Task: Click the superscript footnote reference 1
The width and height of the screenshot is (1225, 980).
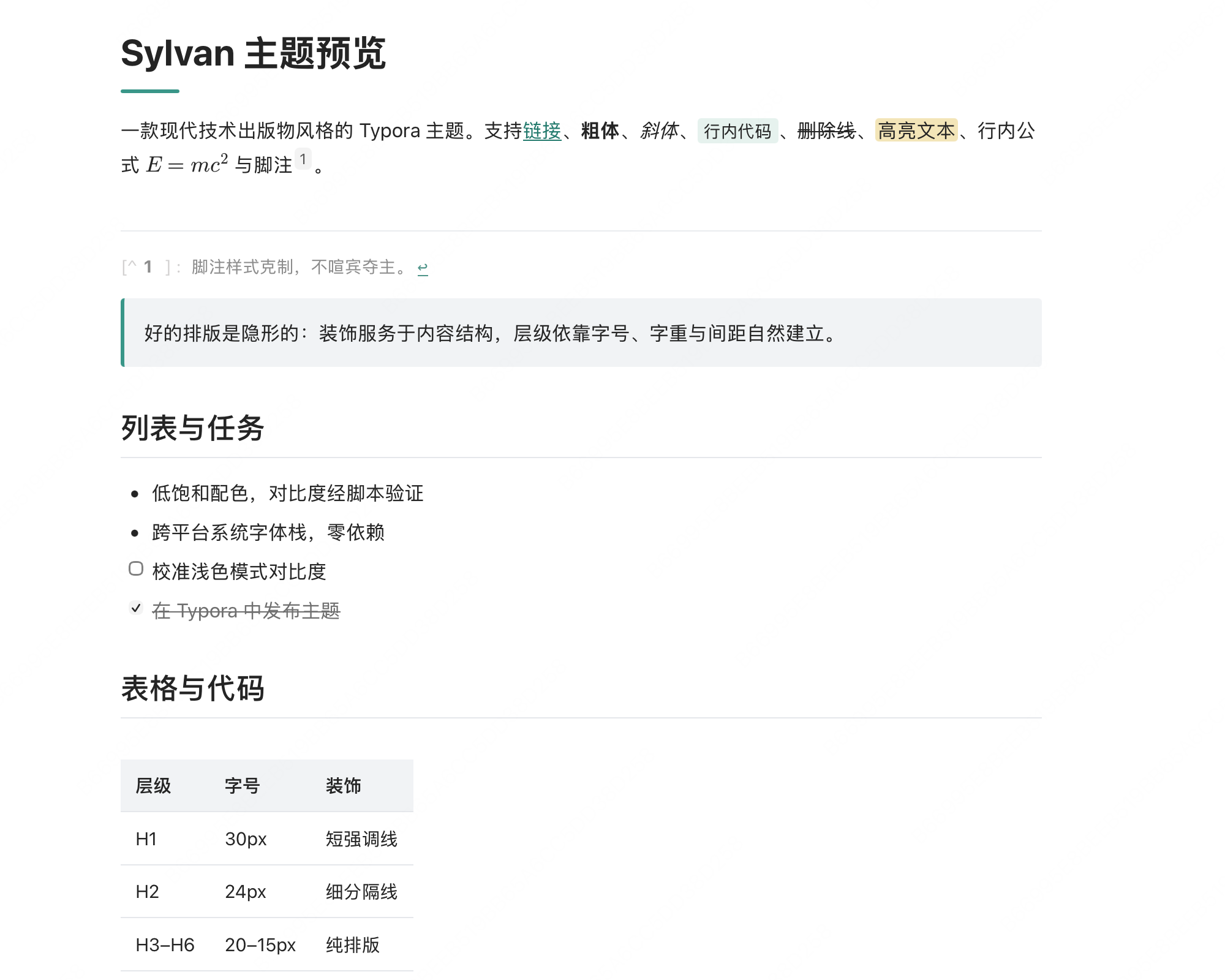Action: (x=303, y=159)
